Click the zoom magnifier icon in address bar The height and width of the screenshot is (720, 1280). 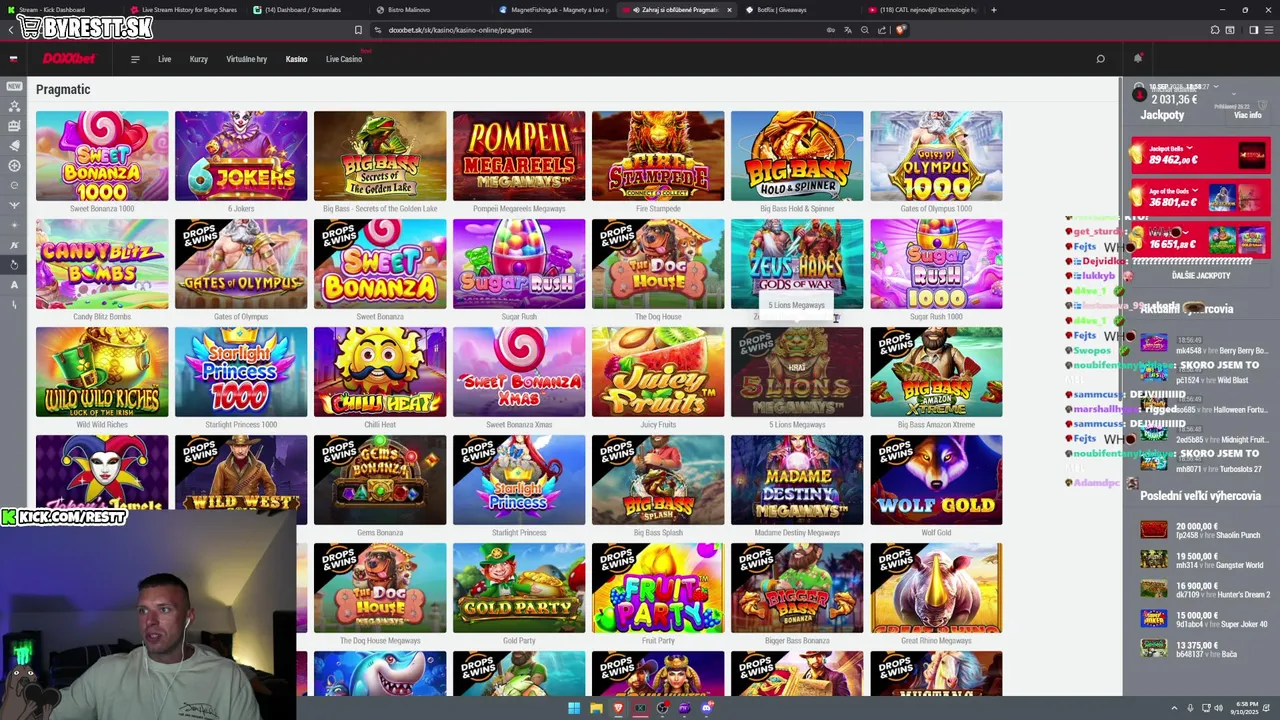865,30
